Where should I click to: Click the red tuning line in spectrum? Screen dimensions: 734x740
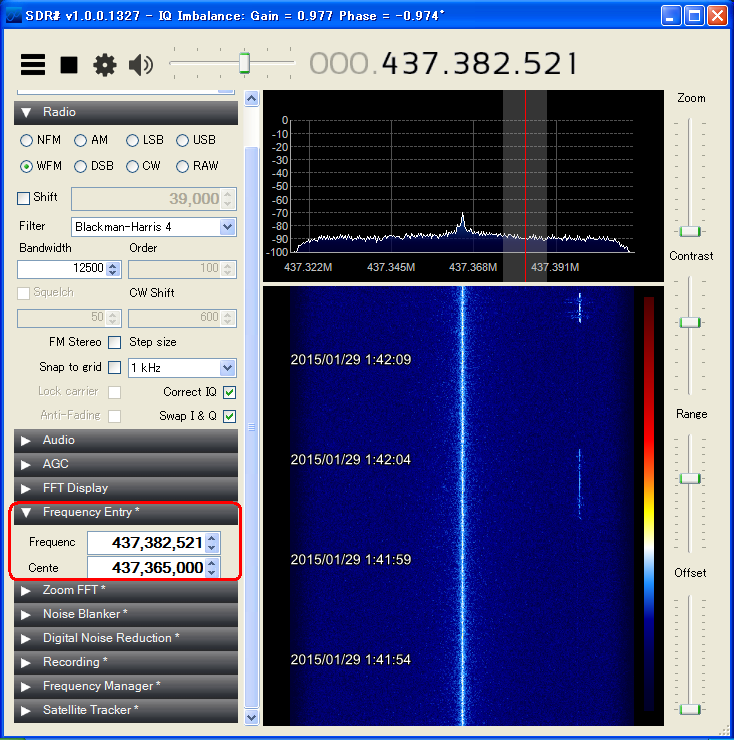coord(525,186)
